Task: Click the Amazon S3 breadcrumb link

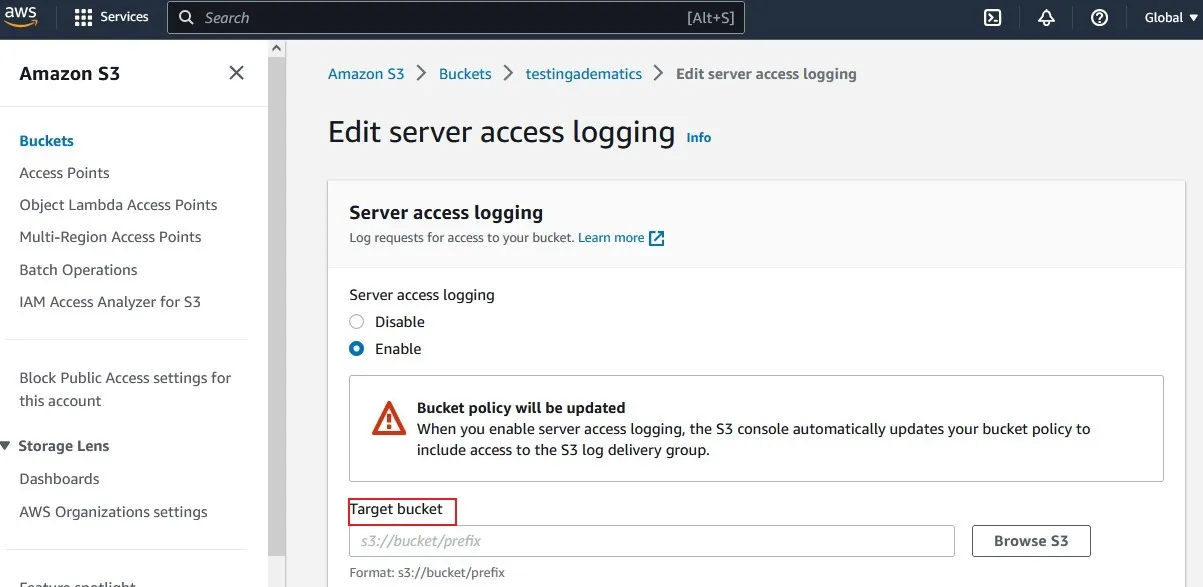Action: pos(366,74)
